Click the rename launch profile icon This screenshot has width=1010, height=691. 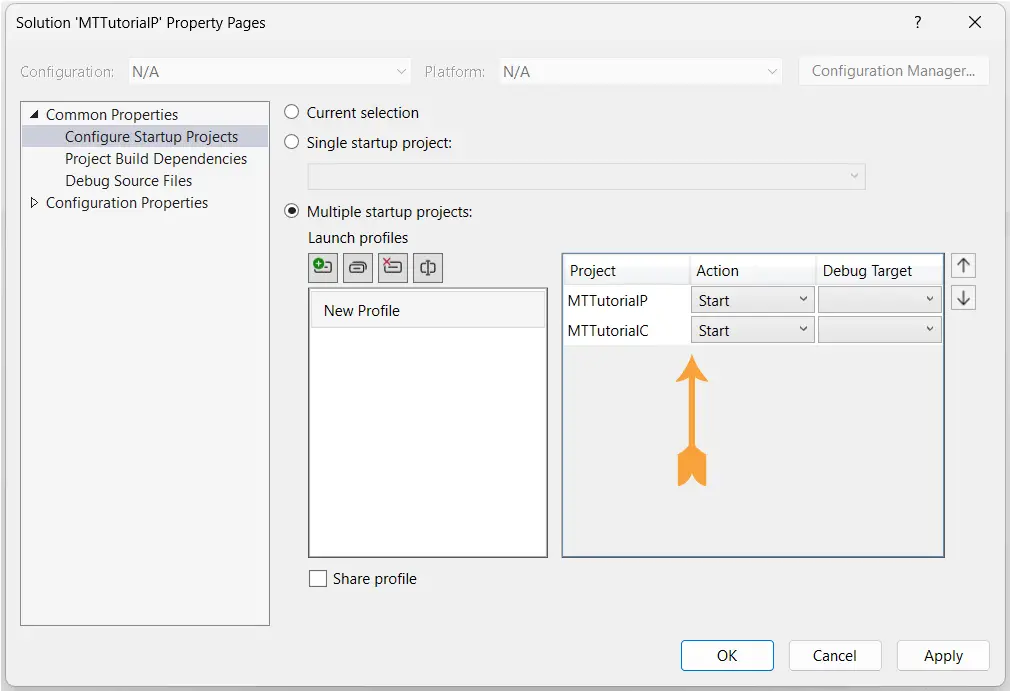click(428, 267)
